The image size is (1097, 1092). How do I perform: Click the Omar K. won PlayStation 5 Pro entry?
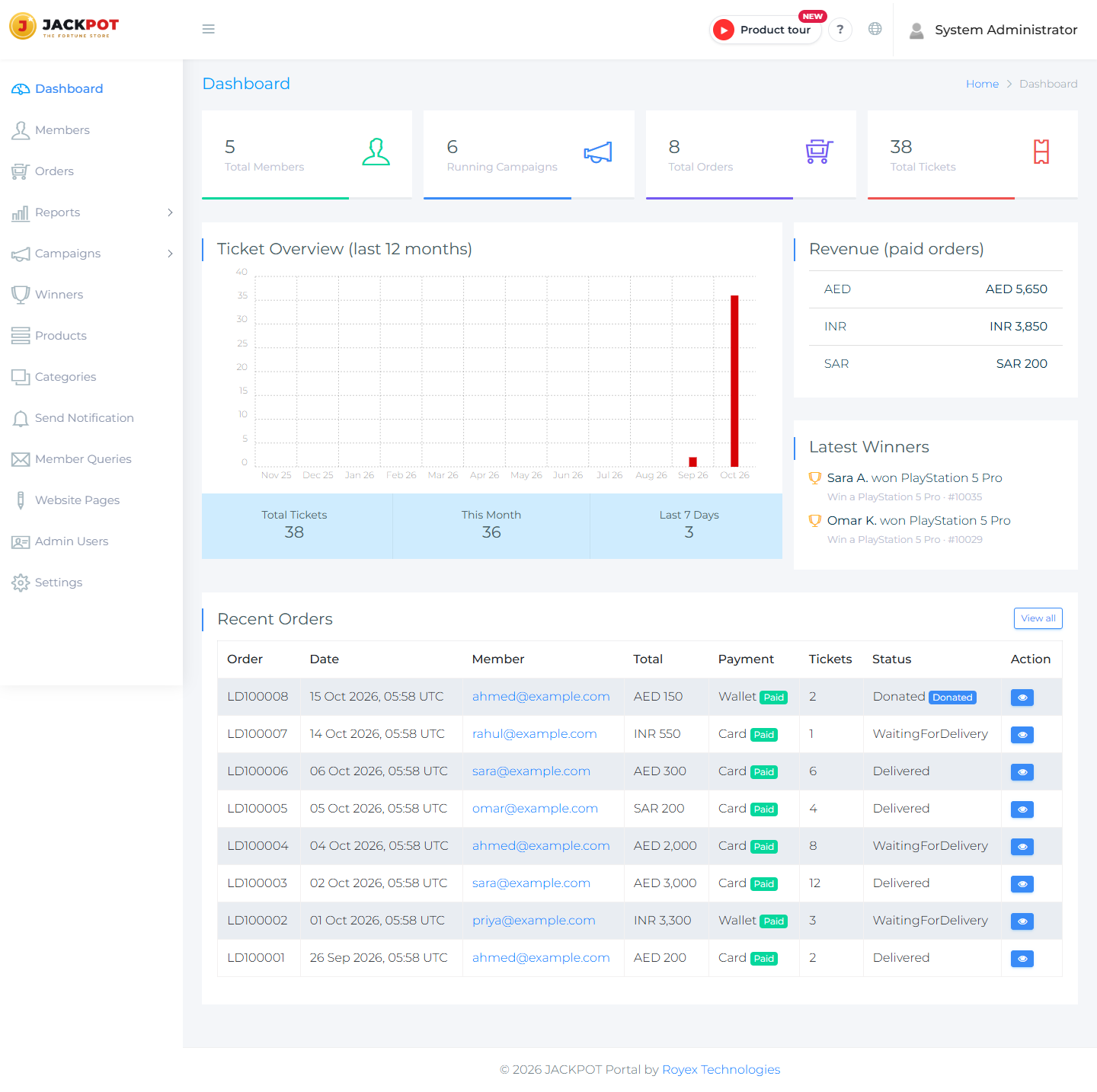[919, 521]
